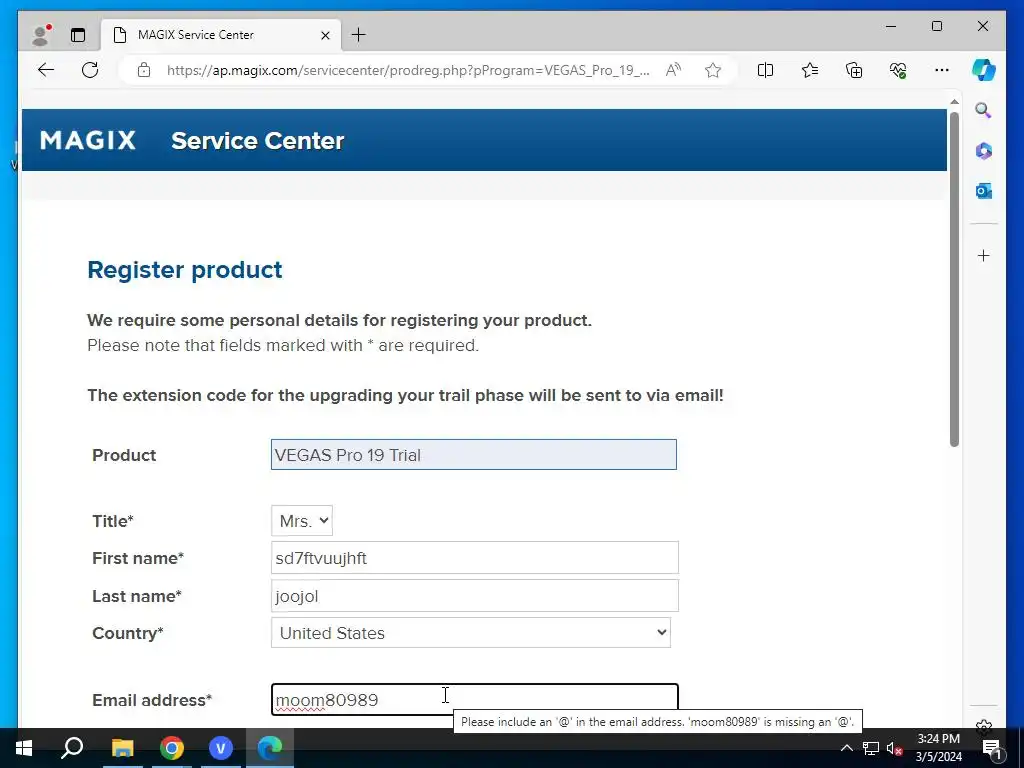The height and width of the screenshot is (768, 1024).
Task: Open the Outlook sidebar app
Action: point(984,191)
